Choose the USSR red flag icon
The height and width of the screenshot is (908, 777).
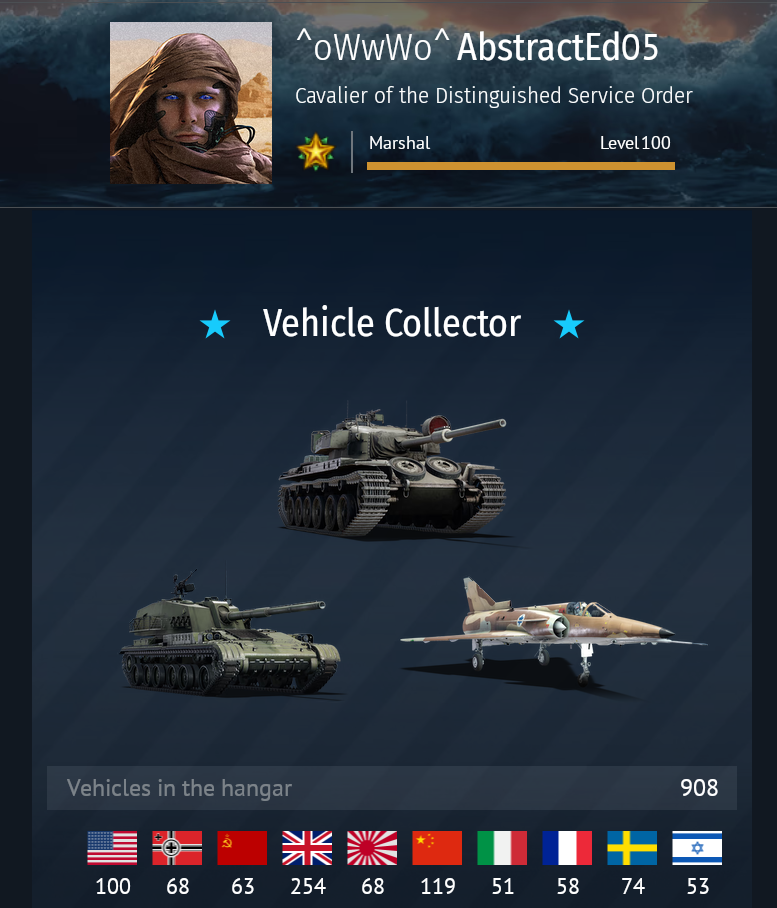pos(242,848)
